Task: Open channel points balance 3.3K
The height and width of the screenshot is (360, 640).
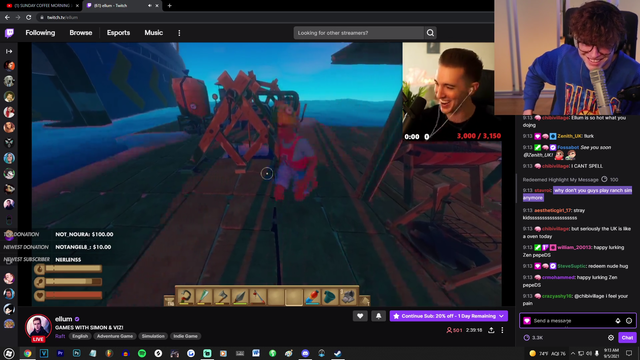Action: (x=533, y=338)
